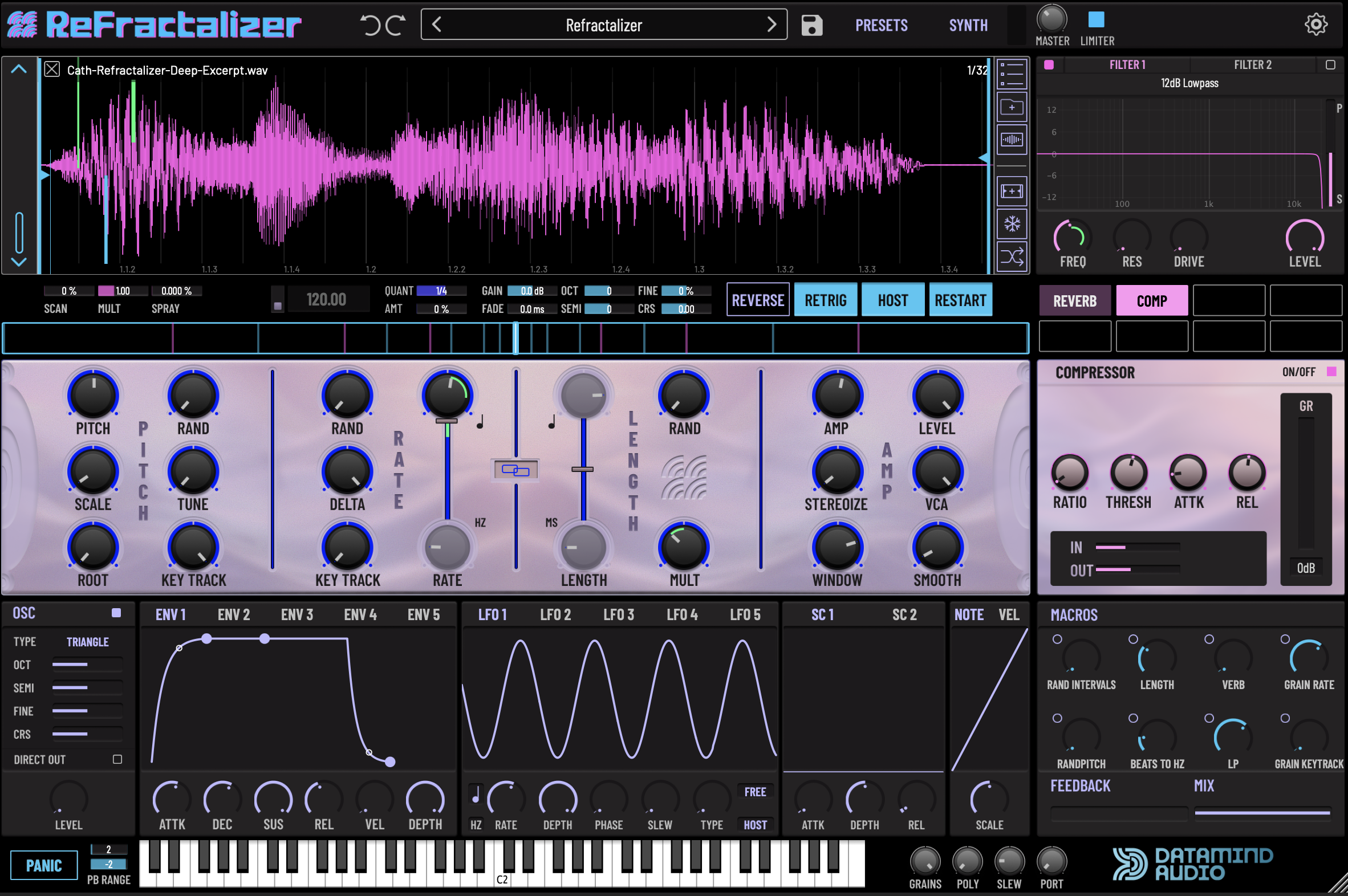Click OSC OCT slider

(x=87, y=665)
